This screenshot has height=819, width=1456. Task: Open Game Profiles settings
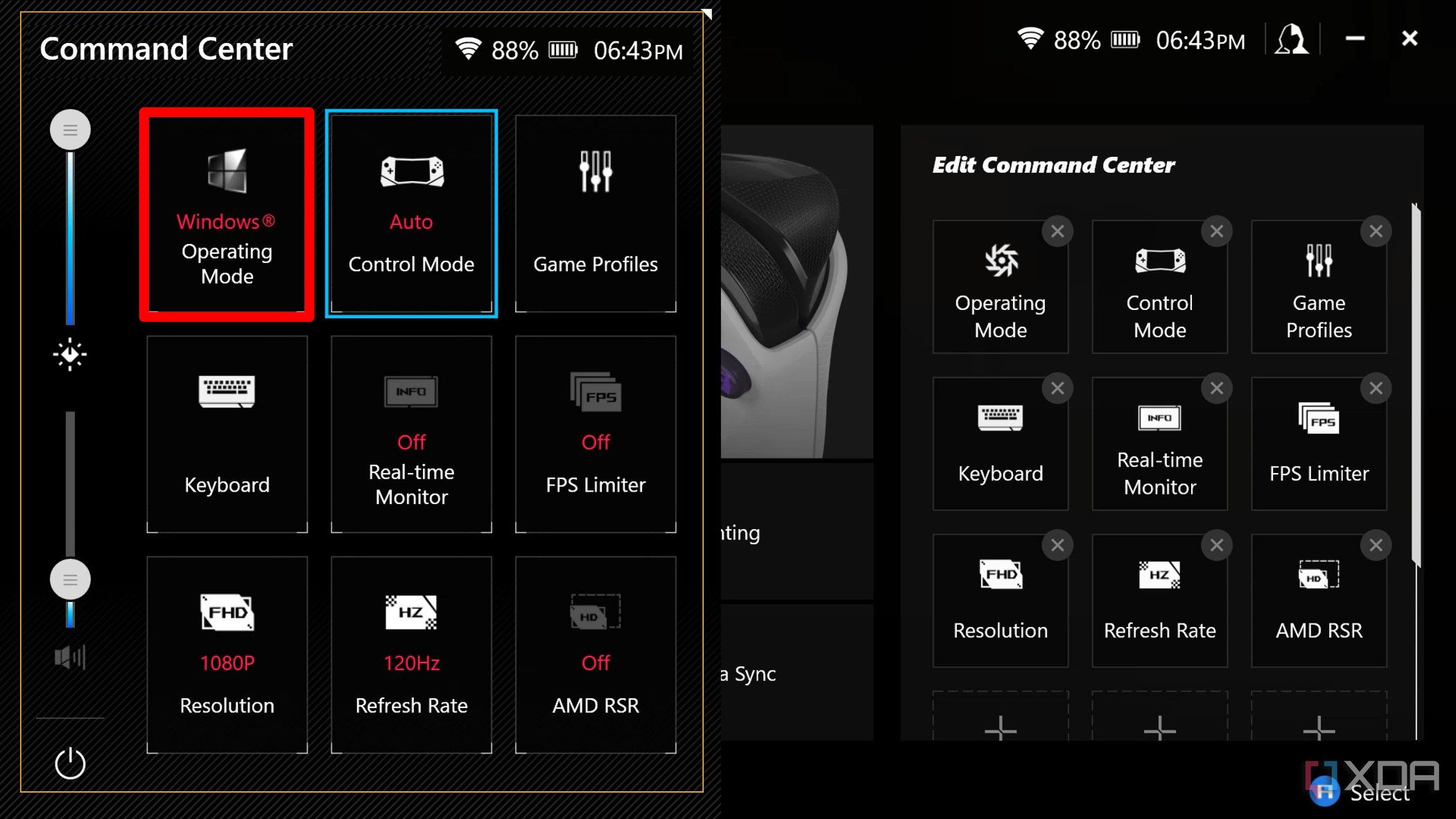[595, 214]
